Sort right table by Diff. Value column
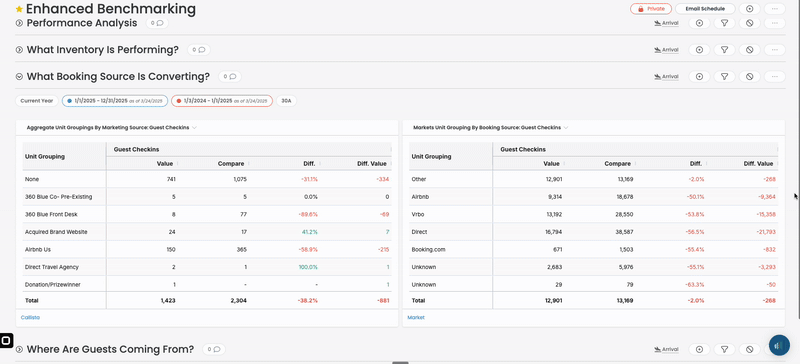Image resolution: width=800 pixels, height=364 pixels. [759, 164]
